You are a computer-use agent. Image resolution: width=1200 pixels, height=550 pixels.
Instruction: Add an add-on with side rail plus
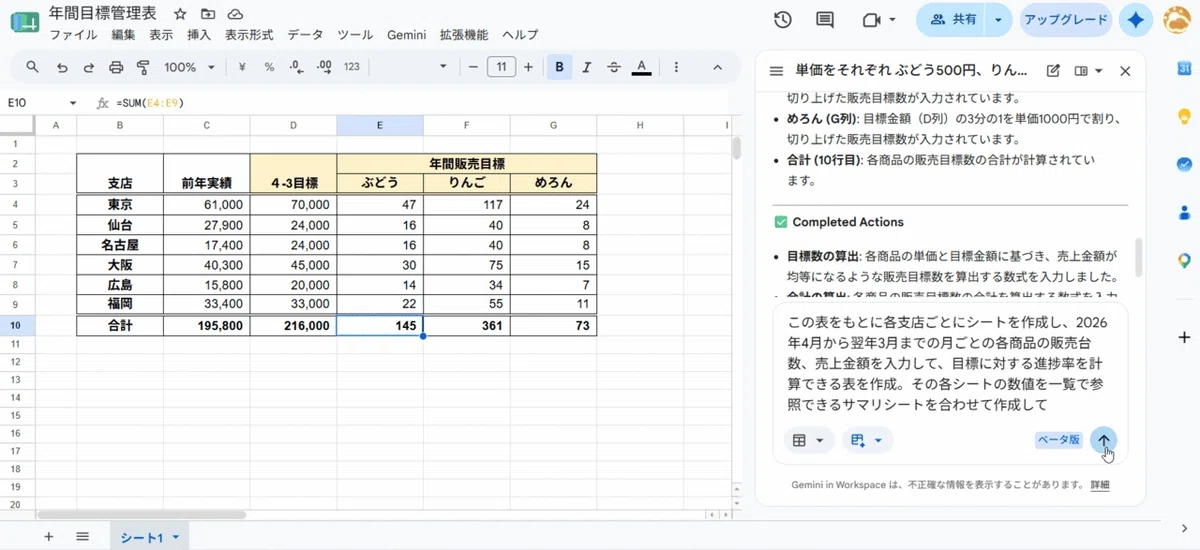[1184, 338]
